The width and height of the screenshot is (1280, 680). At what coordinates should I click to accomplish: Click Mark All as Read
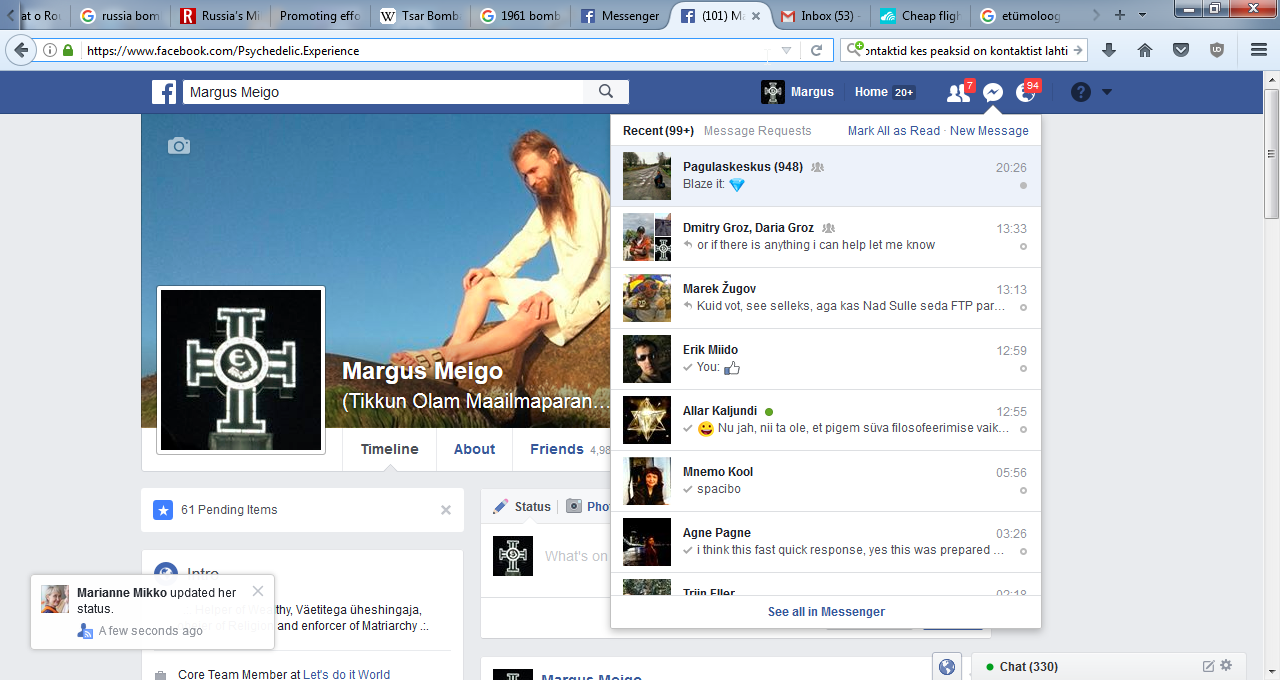point(894,131)
